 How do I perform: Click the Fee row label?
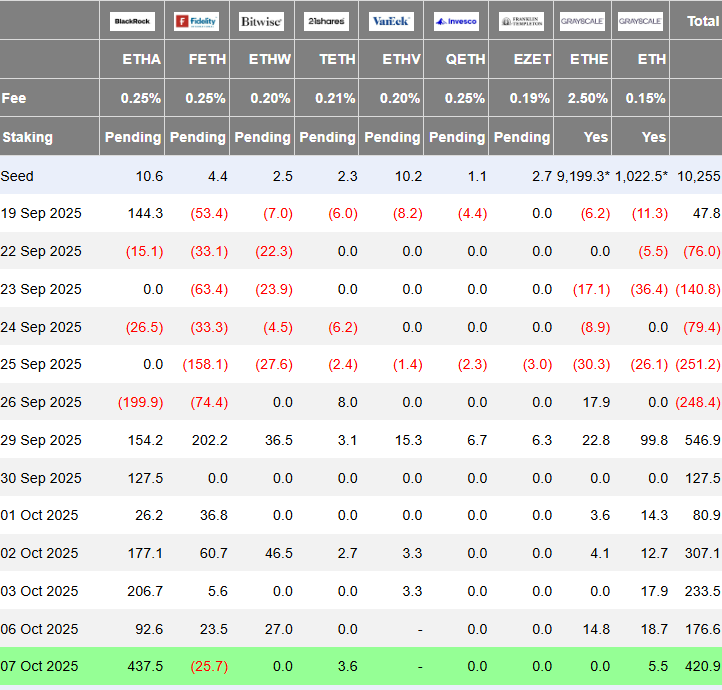(x=15, y=98)
